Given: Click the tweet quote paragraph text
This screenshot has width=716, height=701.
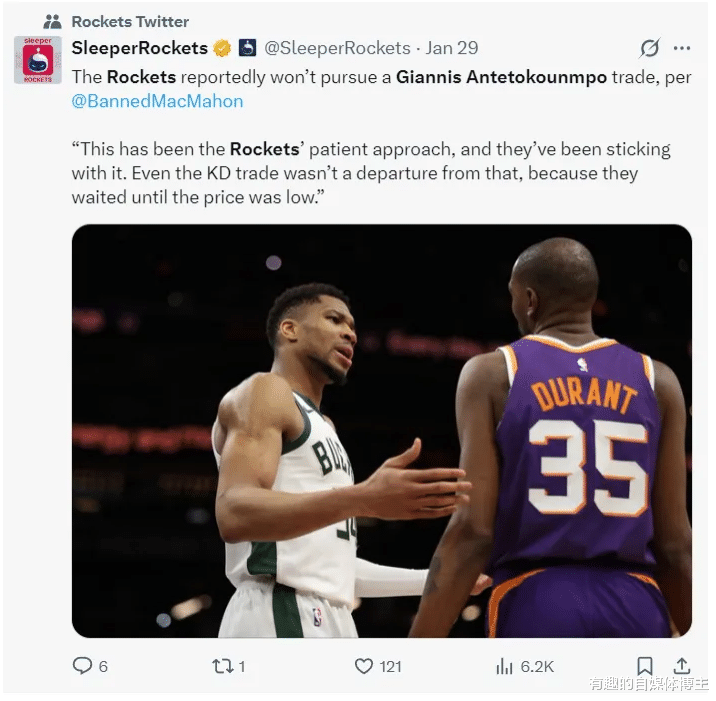Looking at the screenshot, I should (x=370, y=173).
